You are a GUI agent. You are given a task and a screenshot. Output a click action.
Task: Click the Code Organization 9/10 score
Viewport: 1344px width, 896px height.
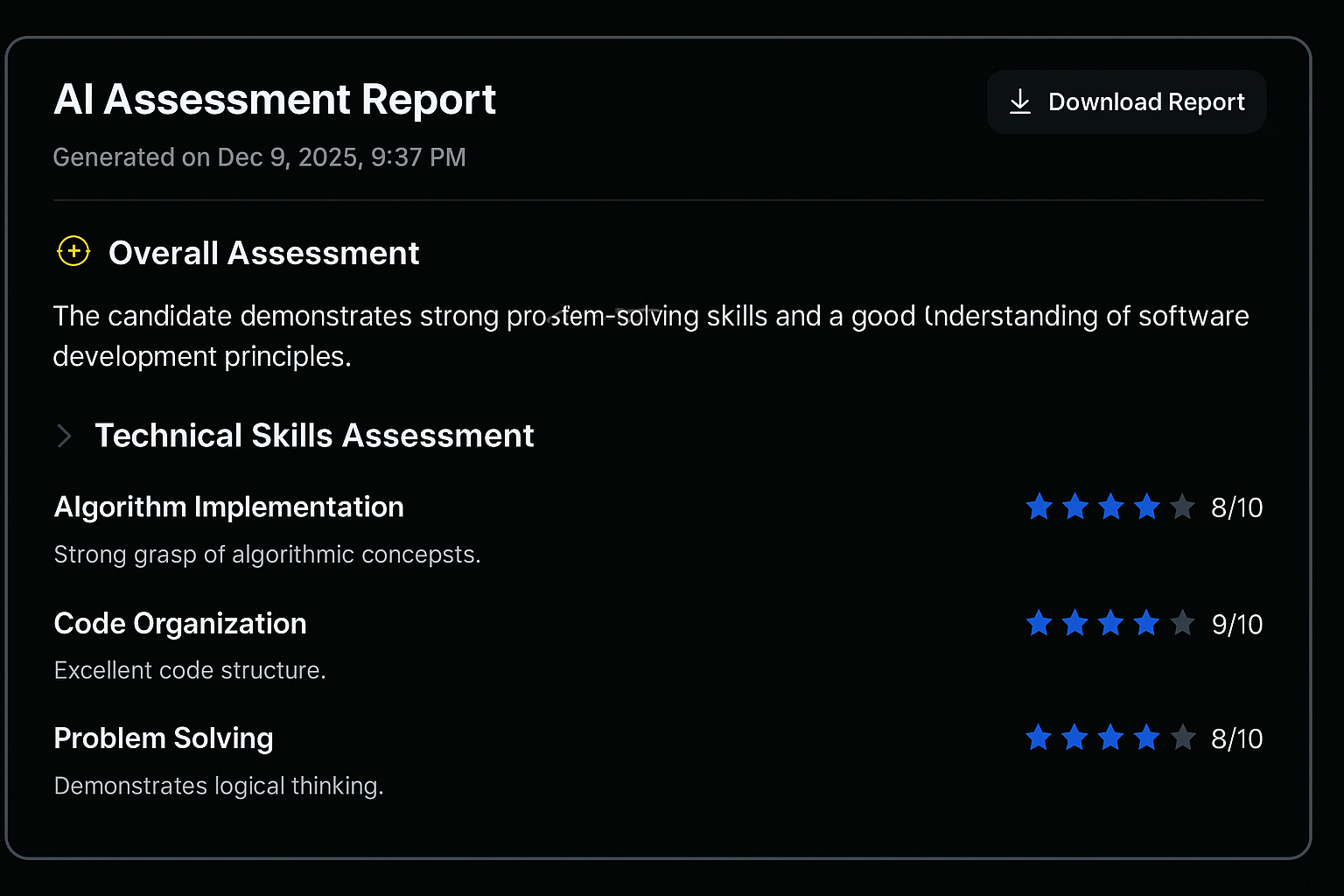[1236, 624]
